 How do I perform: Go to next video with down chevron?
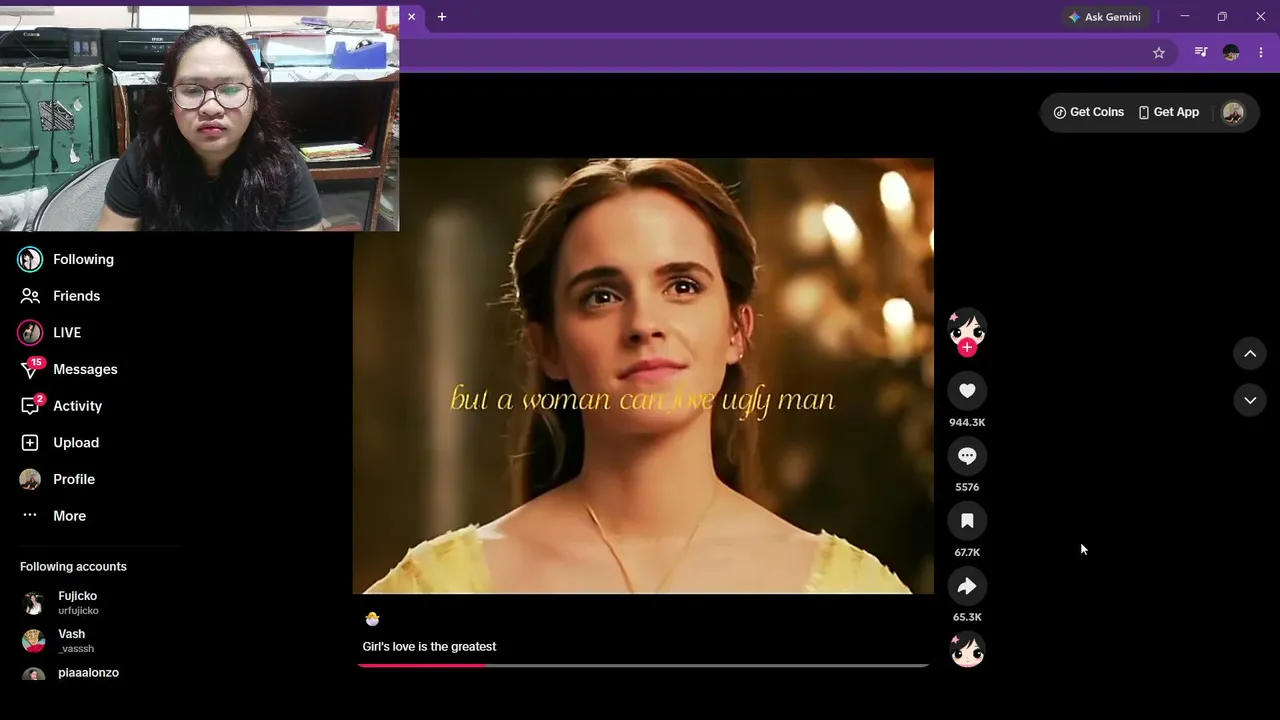[1250, 400]
